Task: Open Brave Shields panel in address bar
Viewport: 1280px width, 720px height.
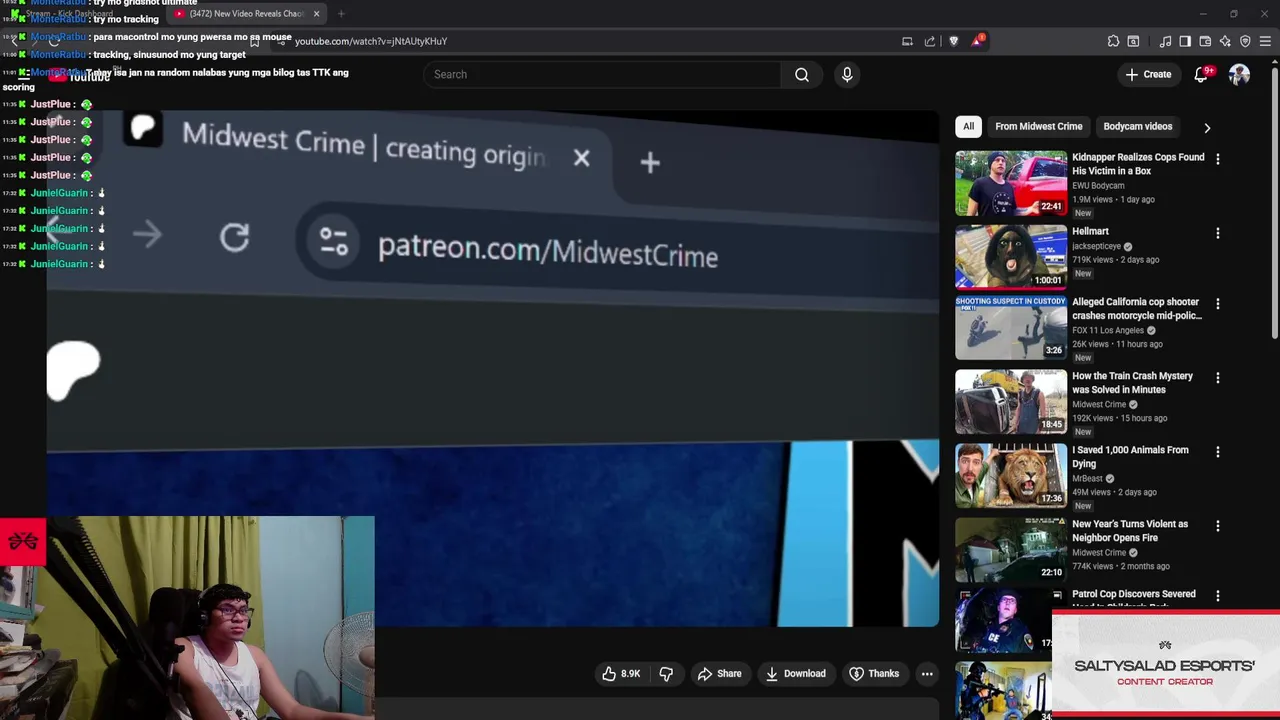Action: [x=954, y=41]
